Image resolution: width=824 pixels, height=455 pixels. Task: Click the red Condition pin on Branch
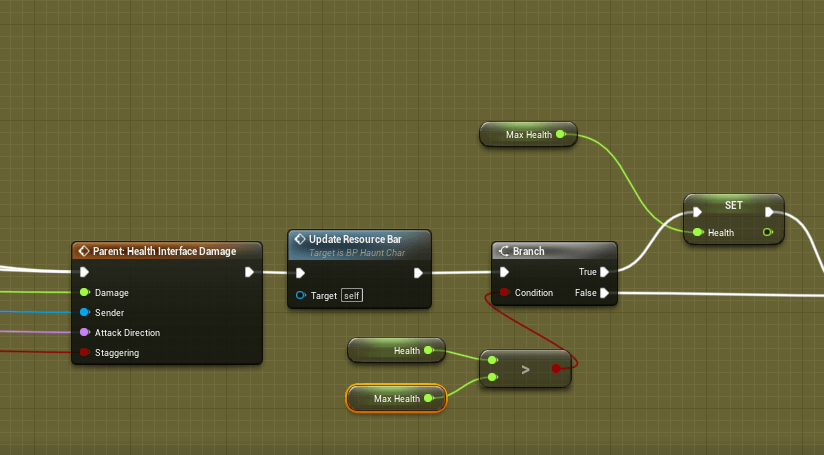click(x=504, y=293)
